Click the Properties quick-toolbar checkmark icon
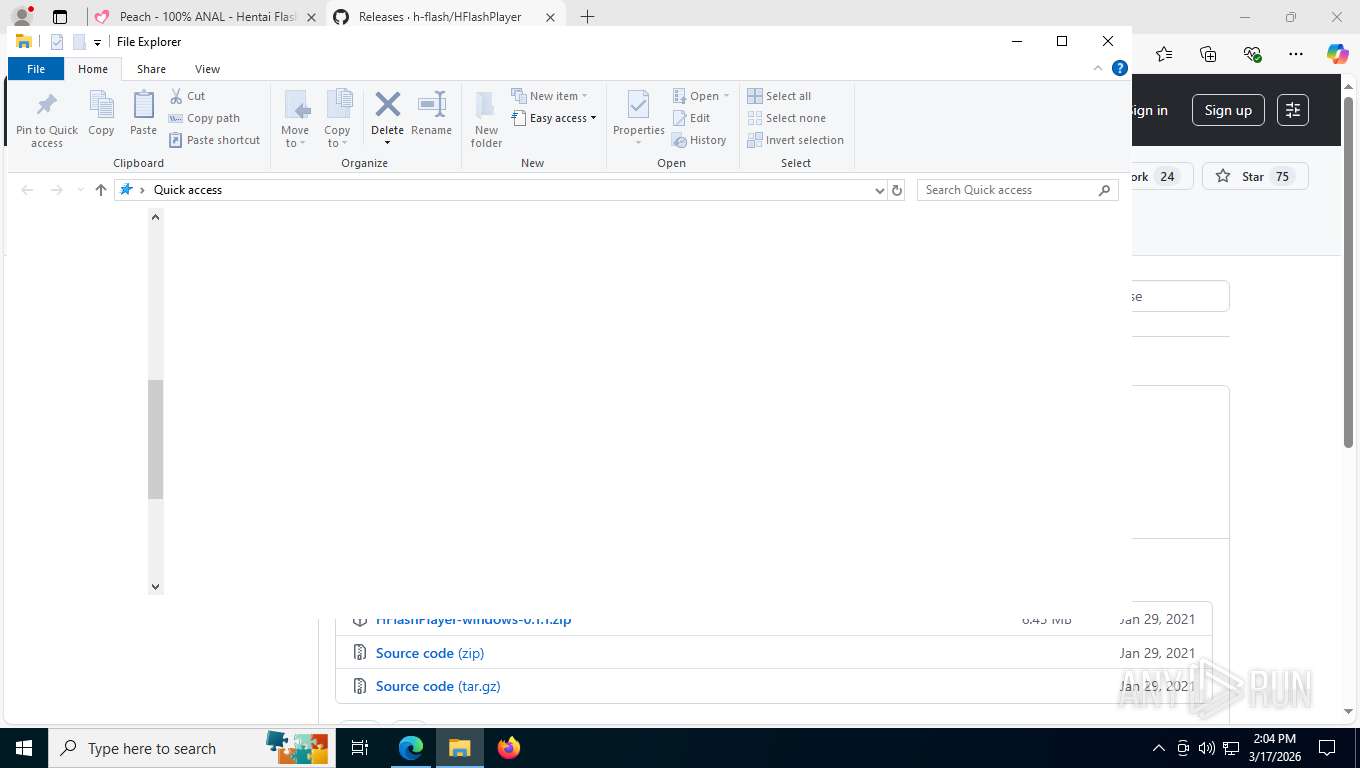Viewport: 1360px width, 768px height. point(57,42)
